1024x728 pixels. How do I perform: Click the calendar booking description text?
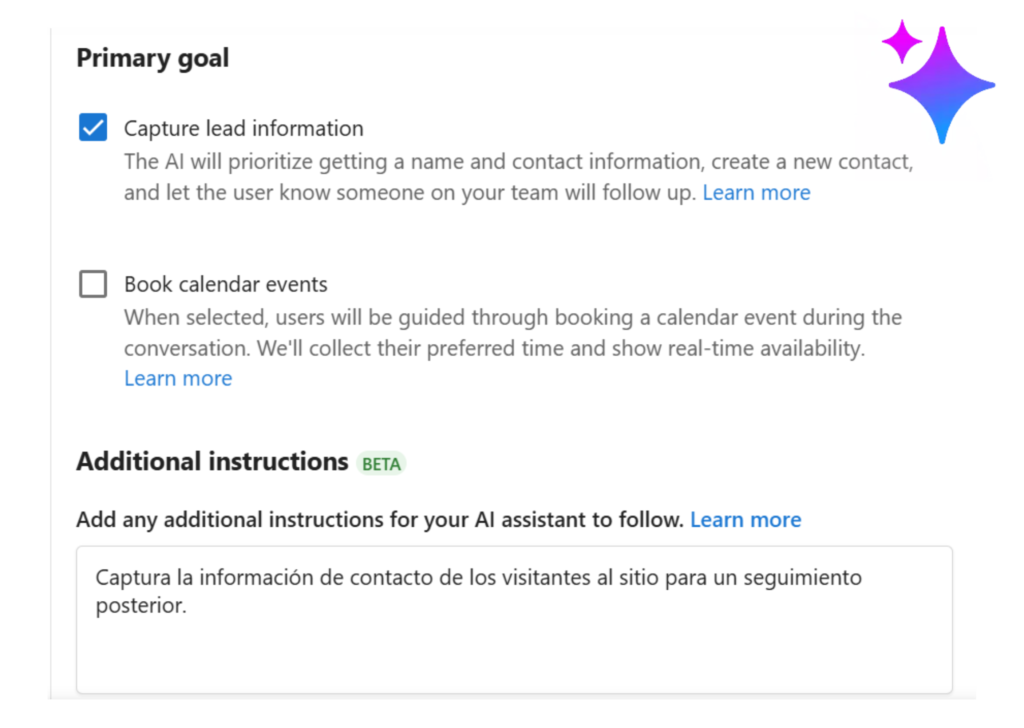click(x=512, y=318)
